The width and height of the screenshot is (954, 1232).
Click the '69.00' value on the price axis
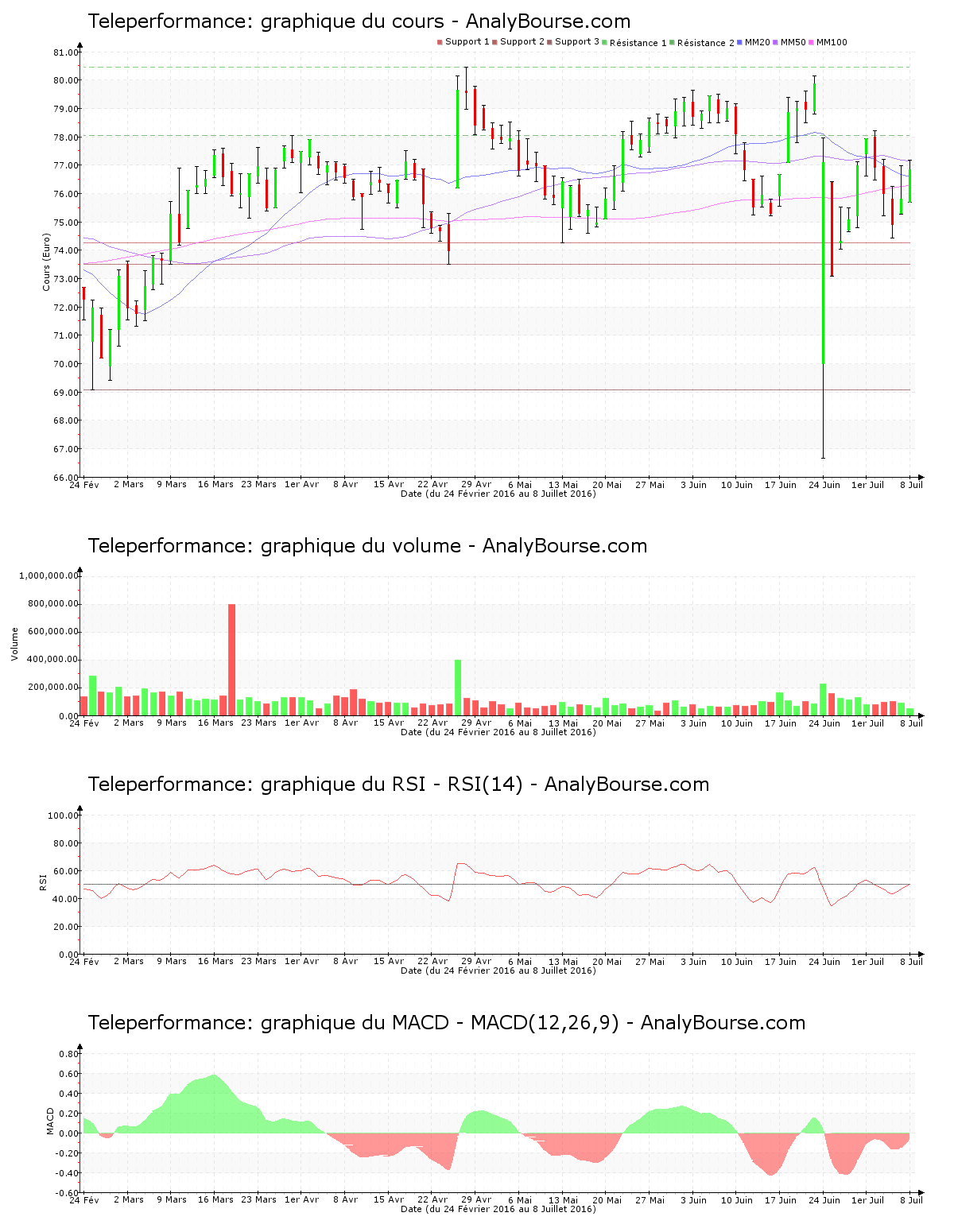click(65, 393)
